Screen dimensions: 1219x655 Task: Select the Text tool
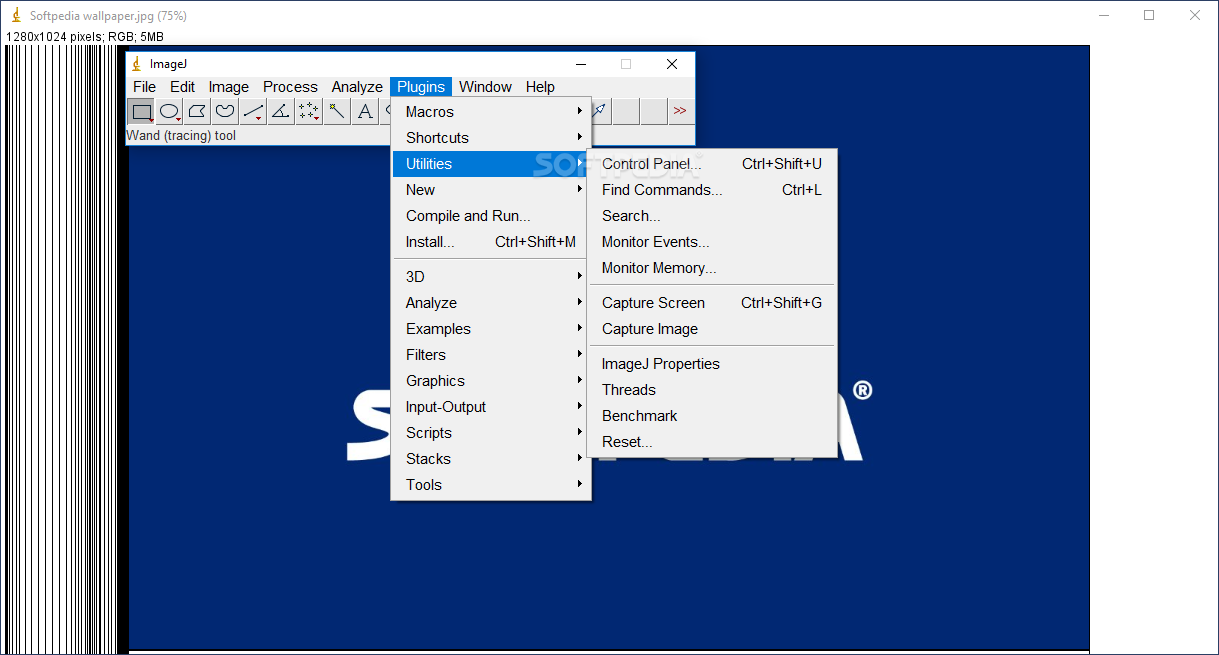[366, 112]
